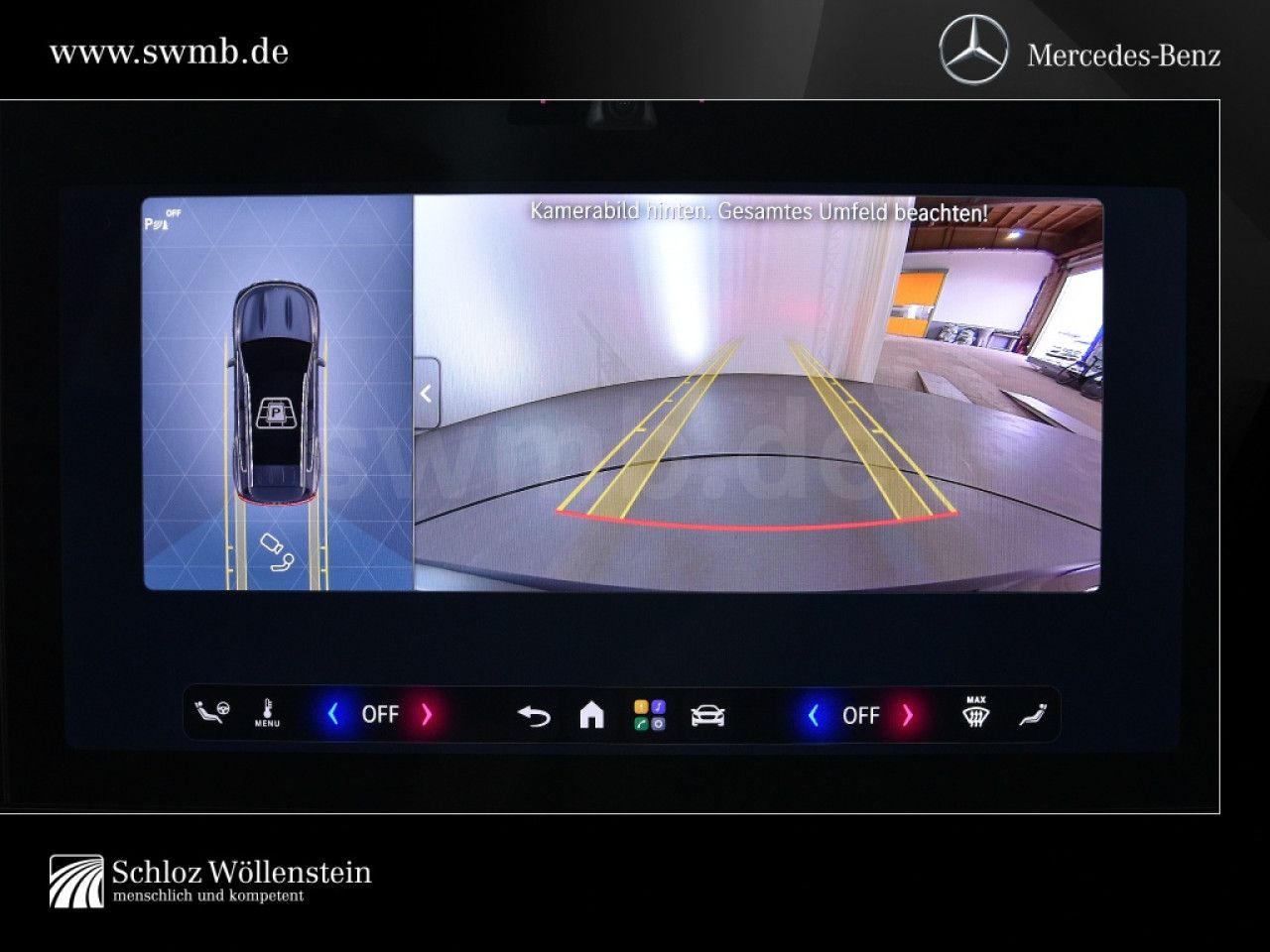
Task: Collapse the side panel with the chevron
Action: click(427, 394)
